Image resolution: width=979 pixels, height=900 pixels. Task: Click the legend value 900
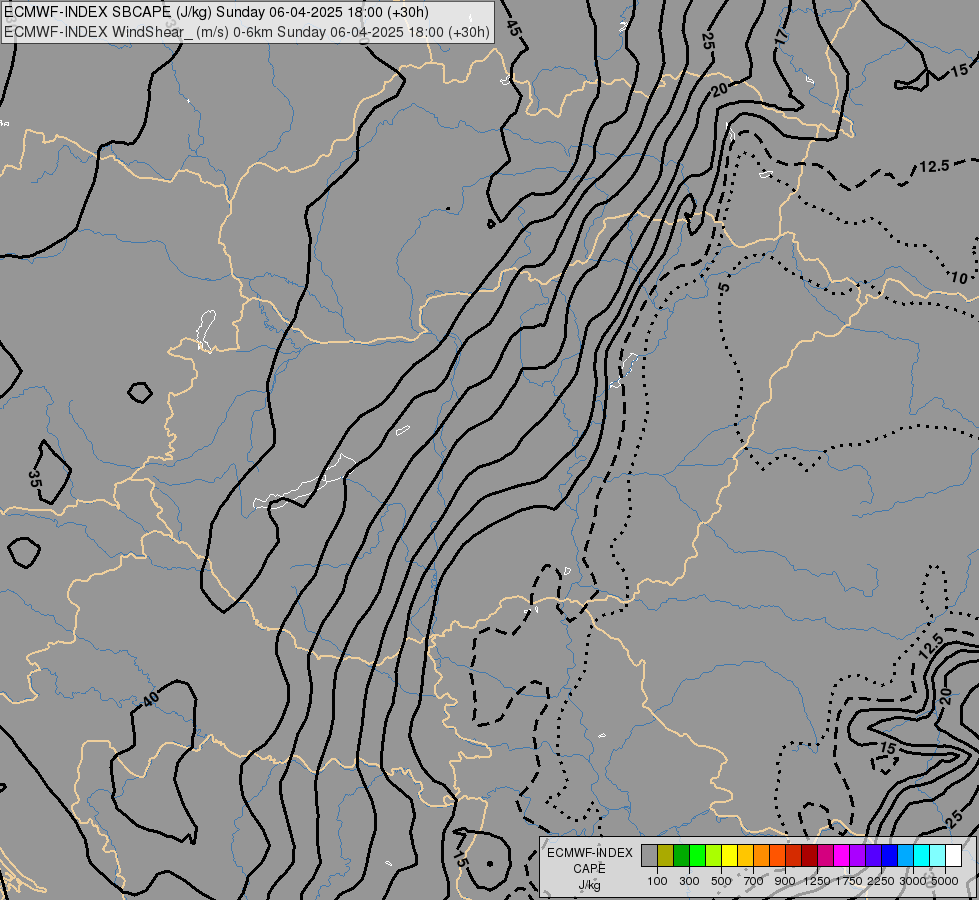[785, 881]
